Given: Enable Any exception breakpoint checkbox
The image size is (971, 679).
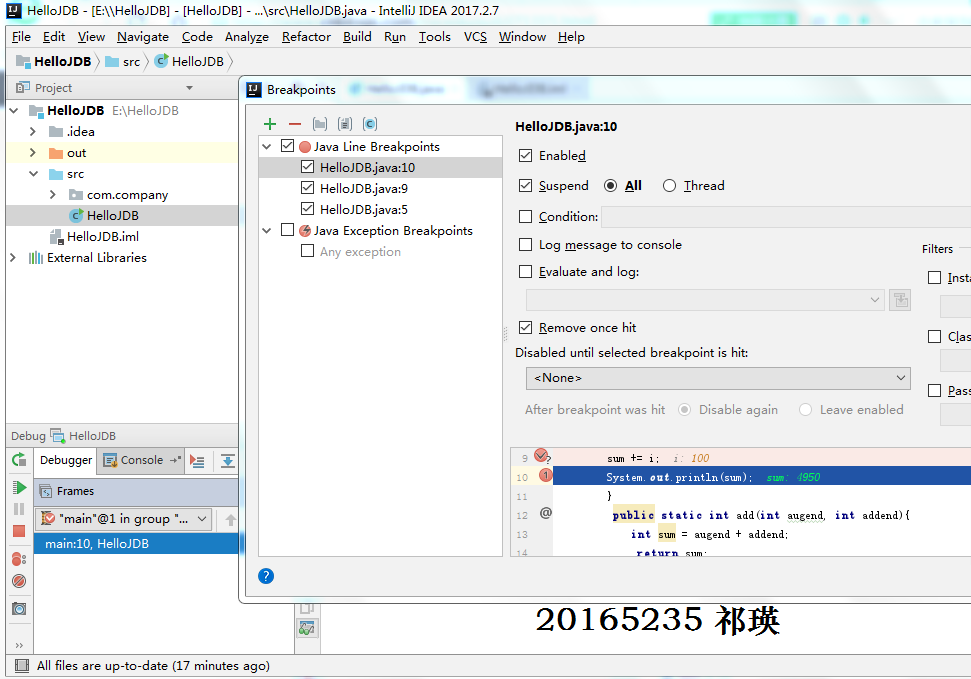Looking at the screenshot, I should (x=307, y=251).
